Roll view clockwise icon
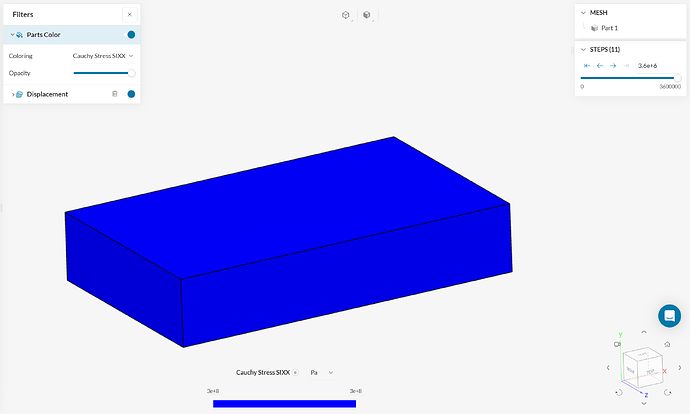Screen dimensions: 690x414 coord(668,392)
